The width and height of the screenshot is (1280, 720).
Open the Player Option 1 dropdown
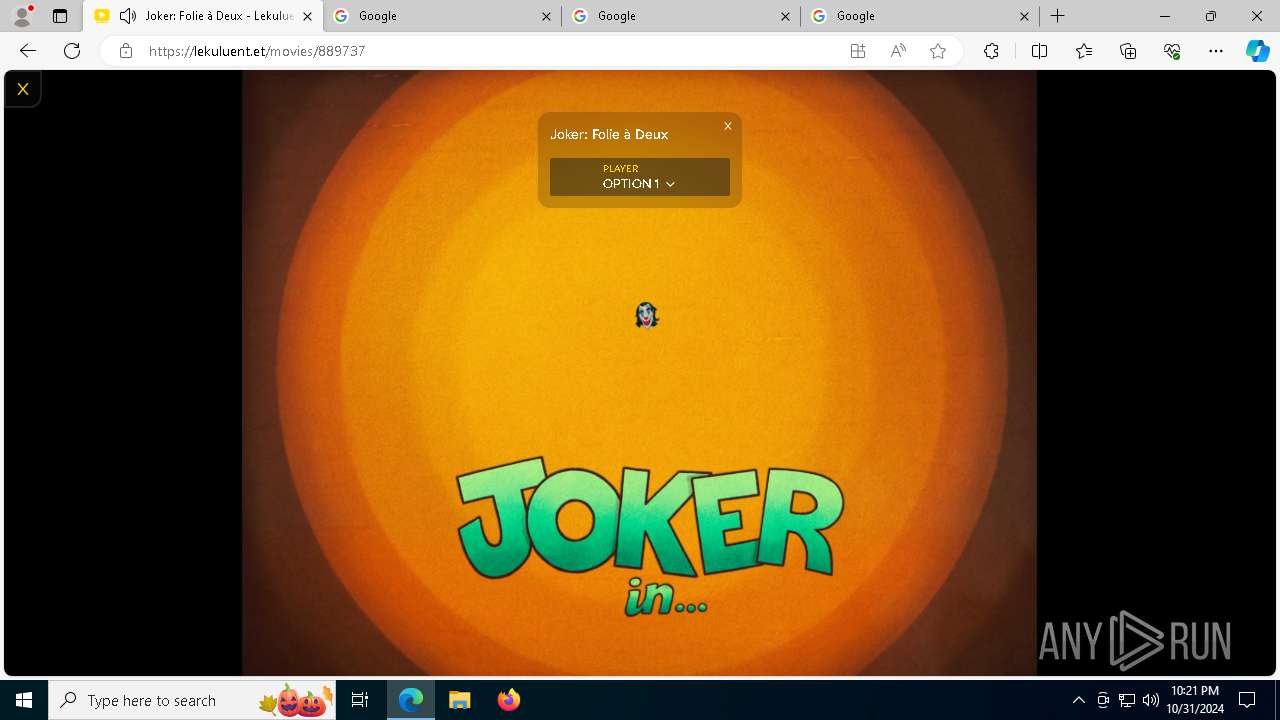tap(640, 177)
